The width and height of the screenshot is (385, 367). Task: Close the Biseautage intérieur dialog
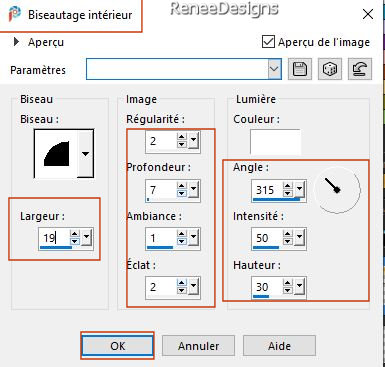[368, 14]
